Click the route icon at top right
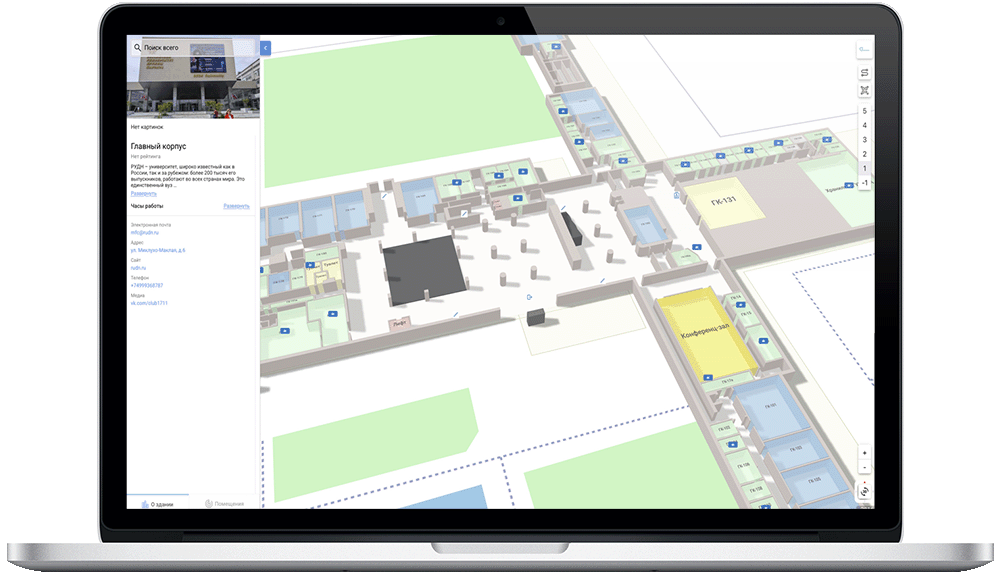Viewport: 1000px width, 572px height. (864, 48)
